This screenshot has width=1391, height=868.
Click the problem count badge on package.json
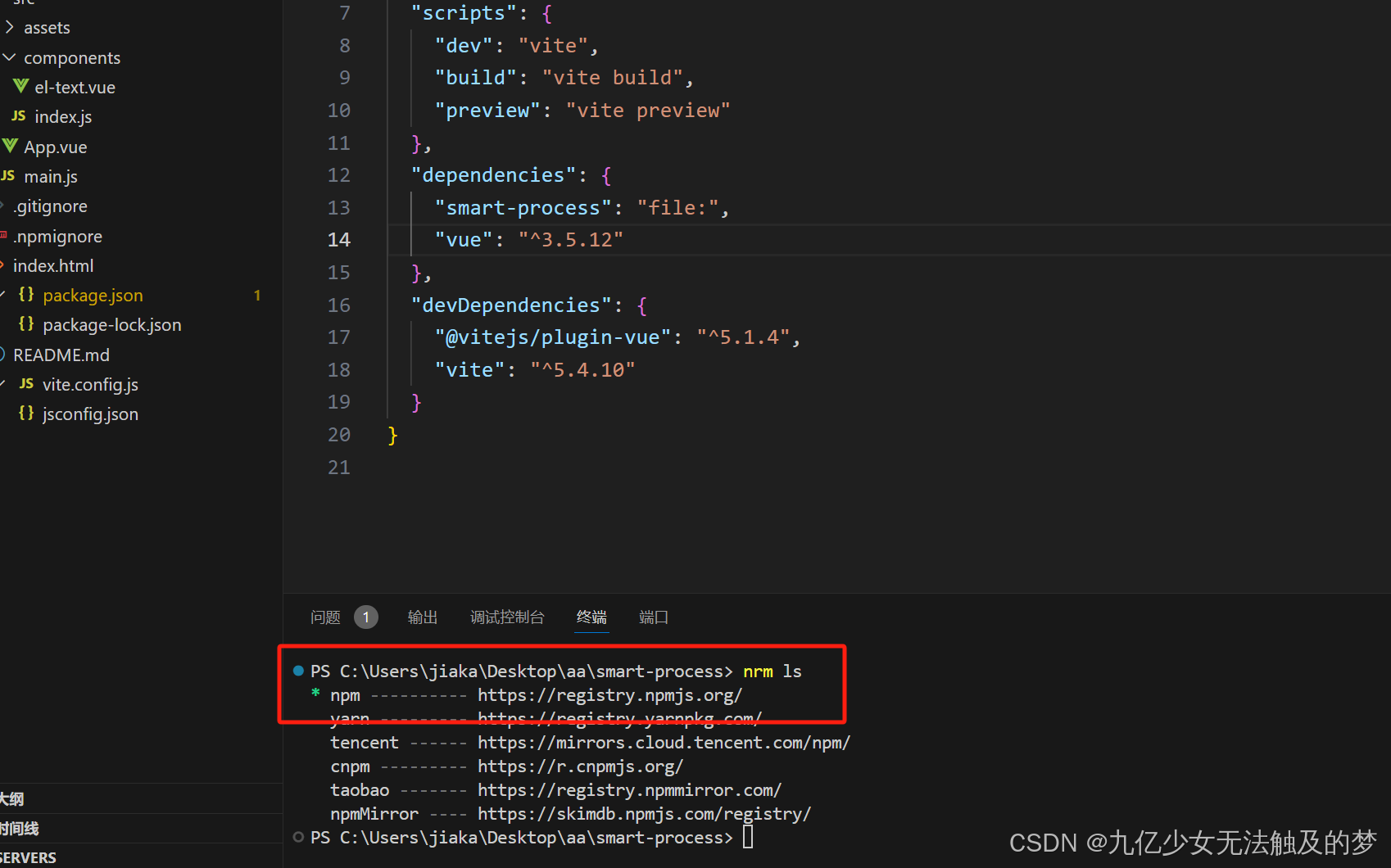pyautogui.click(x=257, y=296)
